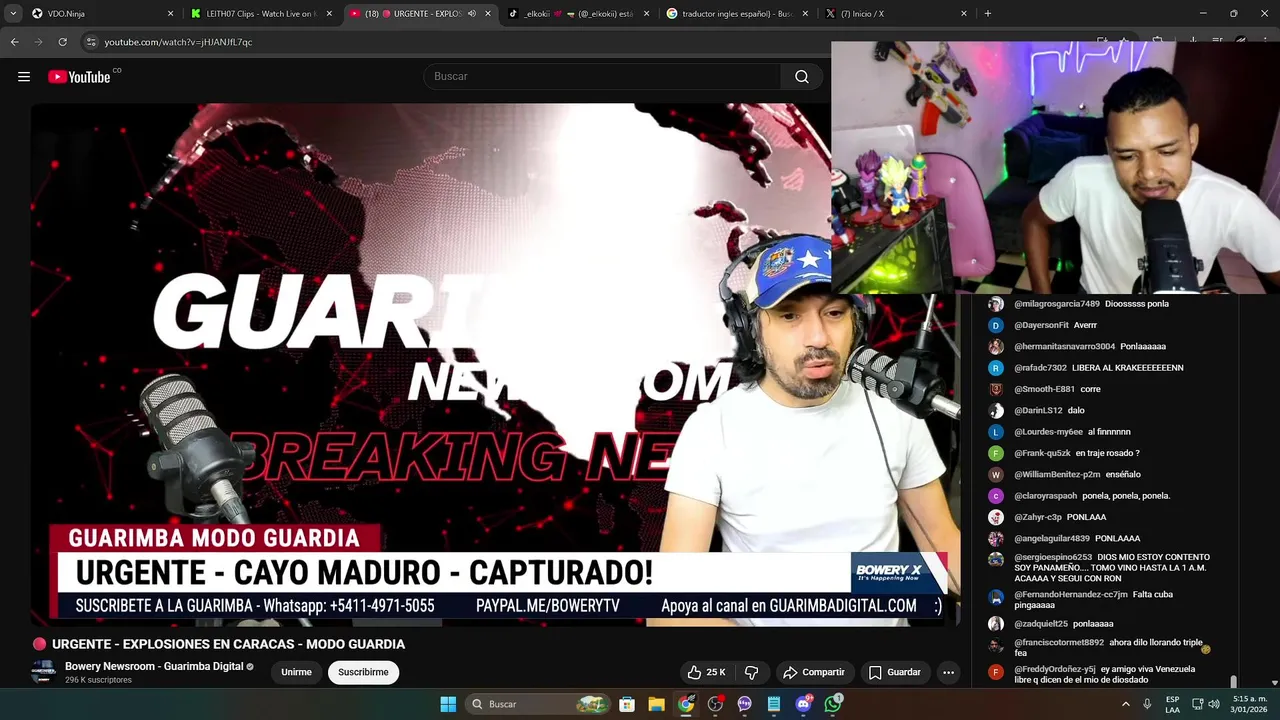Click the taskbar Buscar search box
This screenshot has height=720, width=1280.
point(537,704)
